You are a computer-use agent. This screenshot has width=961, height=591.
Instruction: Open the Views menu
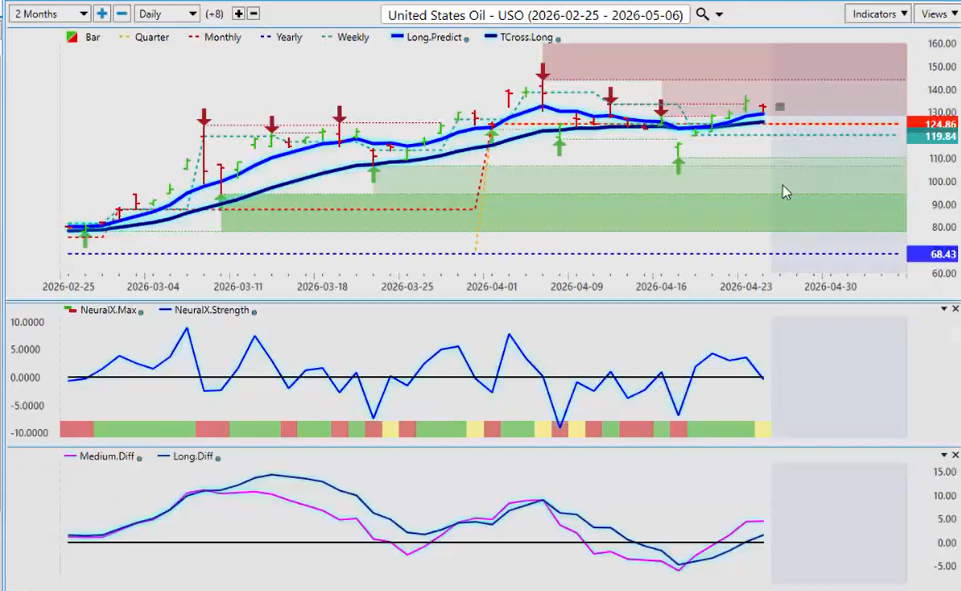(x=937, y=14)
